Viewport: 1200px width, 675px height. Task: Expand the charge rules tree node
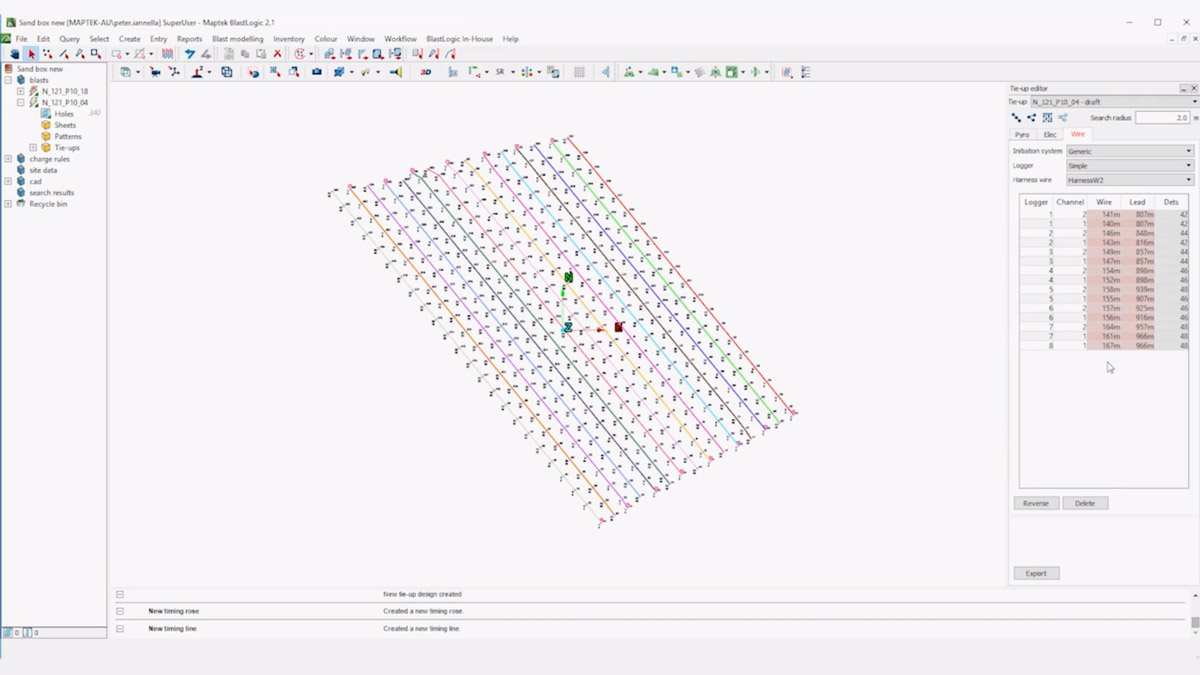[8, 159]
